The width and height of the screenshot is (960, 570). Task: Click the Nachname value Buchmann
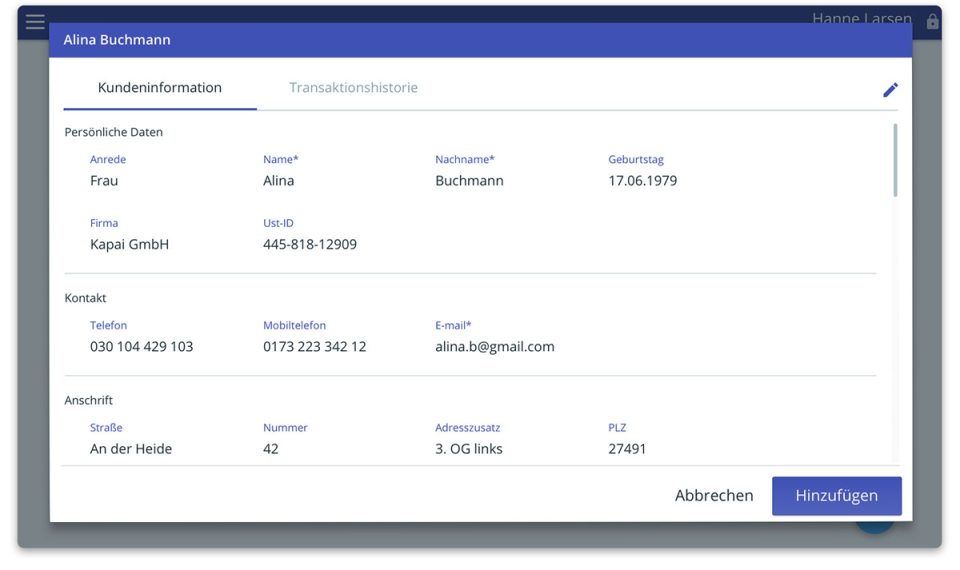pyautogui.click(x=470, y=181)
